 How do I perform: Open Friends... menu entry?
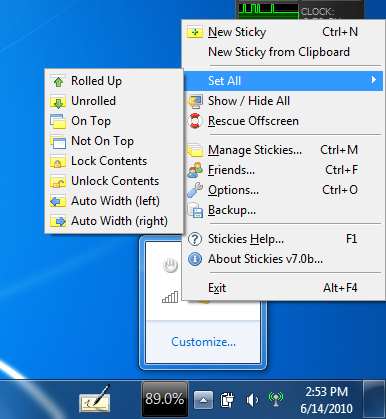pyautogui.click(x=283, y=170)
